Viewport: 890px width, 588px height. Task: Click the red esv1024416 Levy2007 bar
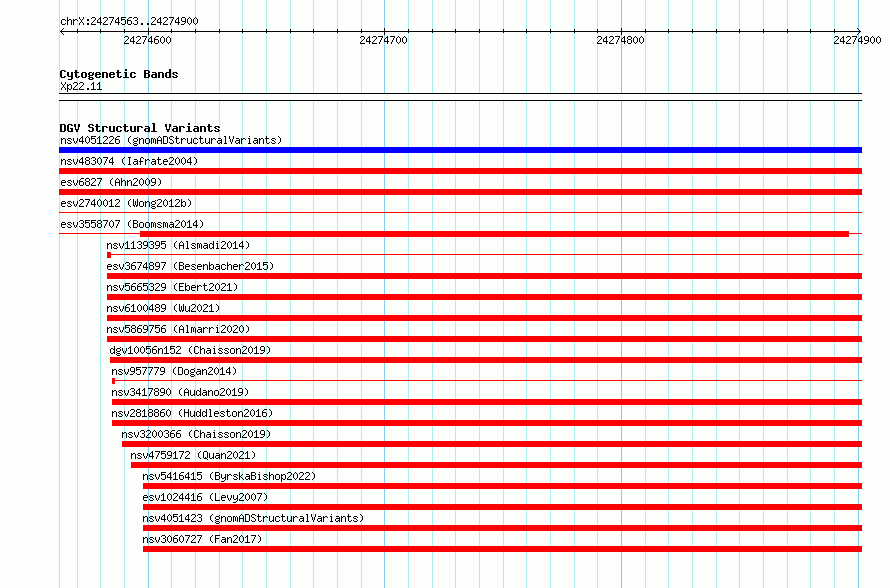502,507
